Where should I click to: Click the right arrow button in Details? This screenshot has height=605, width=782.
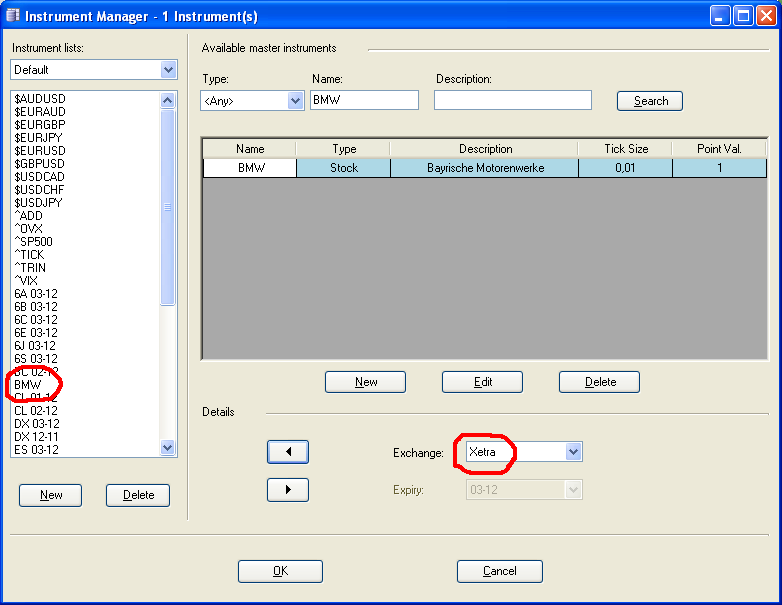288,490
